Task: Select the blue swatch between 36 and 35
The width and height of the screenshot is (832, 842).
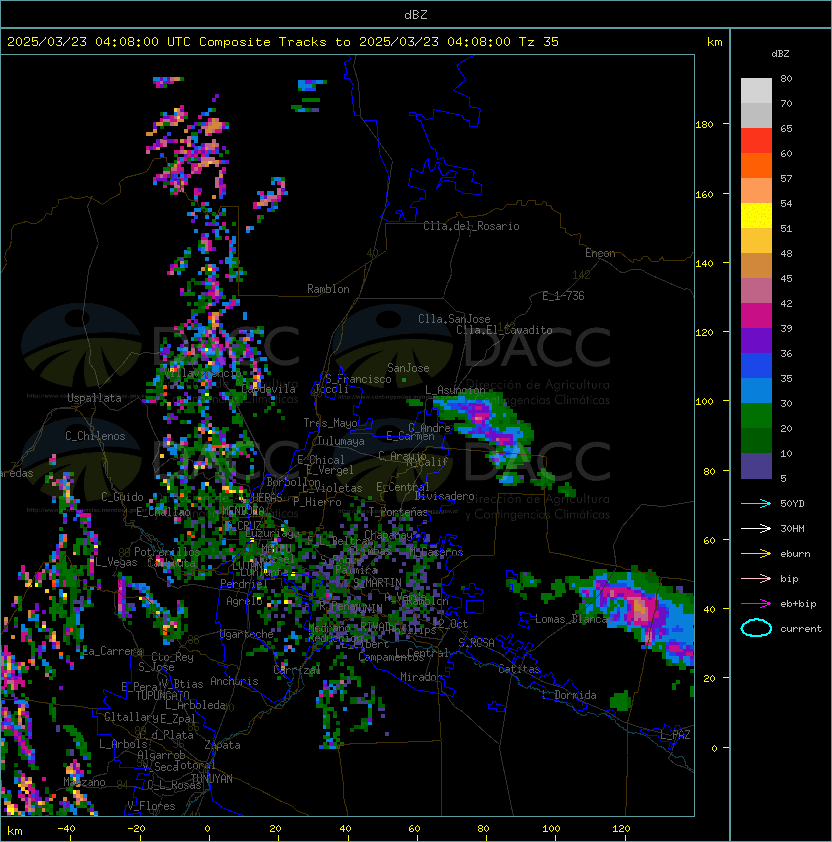Action: pos(756,366)
